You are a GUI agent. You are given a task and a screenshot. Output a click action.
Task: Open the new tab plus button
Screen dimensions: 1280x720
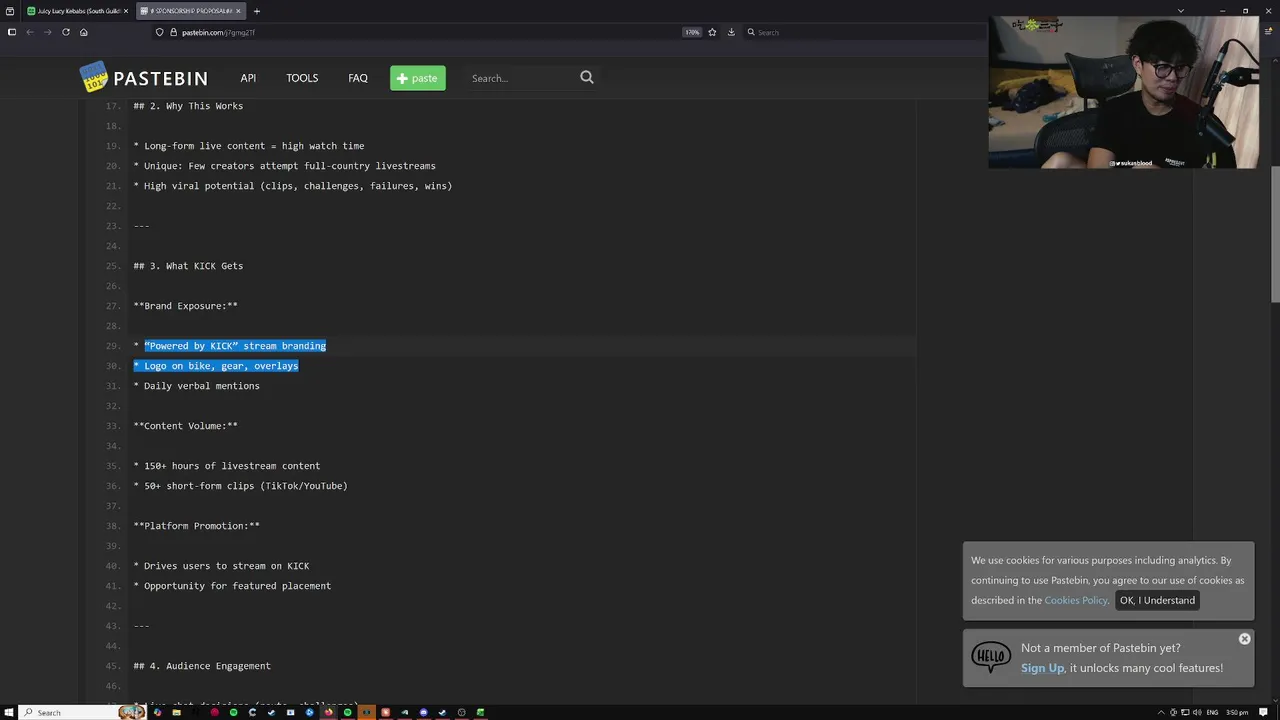(x=257, y=11)
